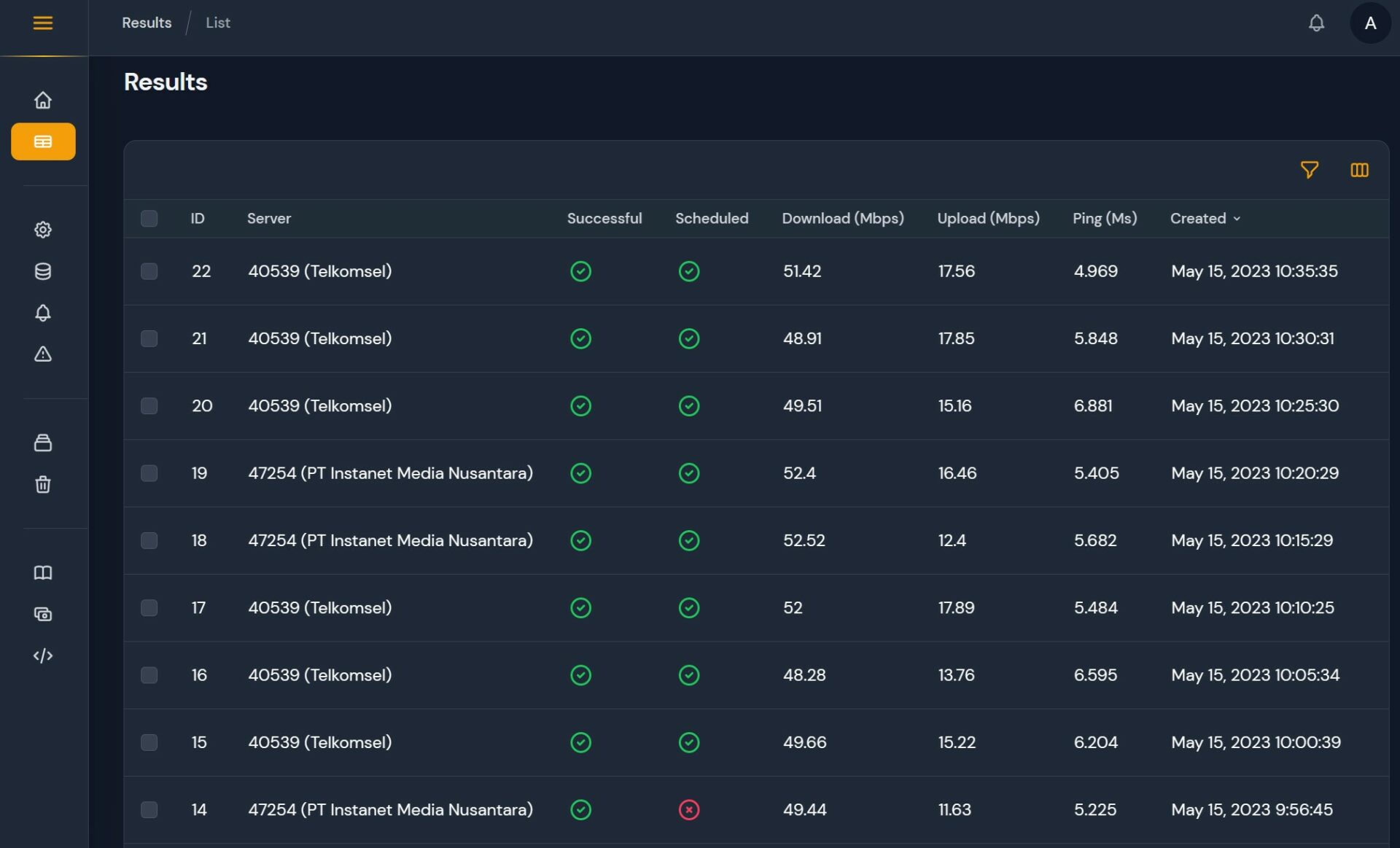Open the documentation book icon in the sidebar
Image resolution: width=1400 pixels, height=848 pixels.
[43, 573]
